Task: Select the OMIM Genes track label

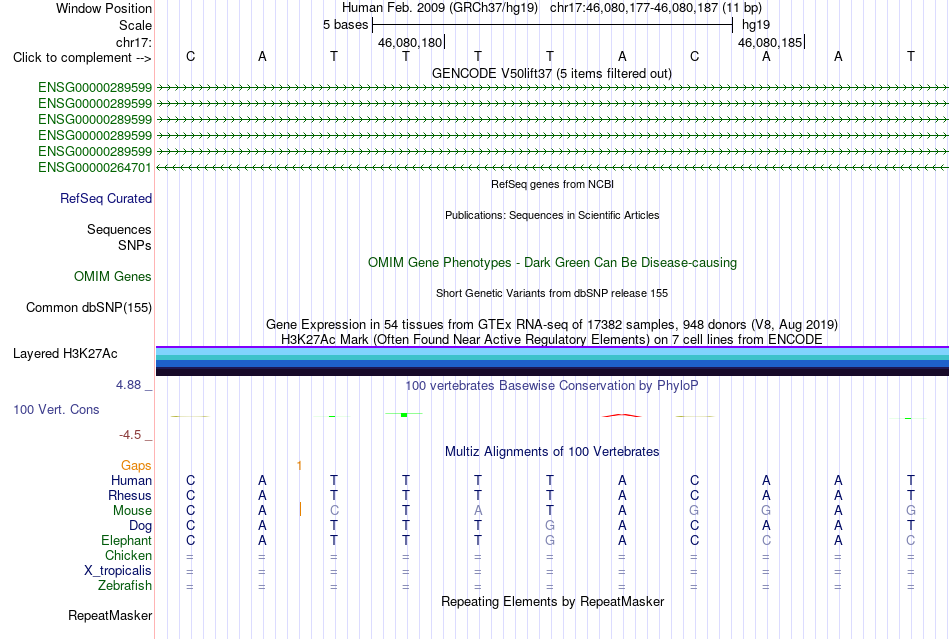Action: pyautogui.click(x=113, y=277)
